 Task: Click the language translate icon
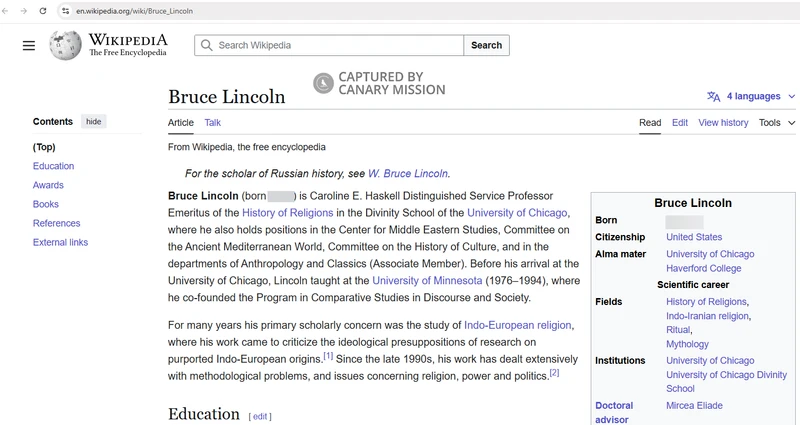714,96
